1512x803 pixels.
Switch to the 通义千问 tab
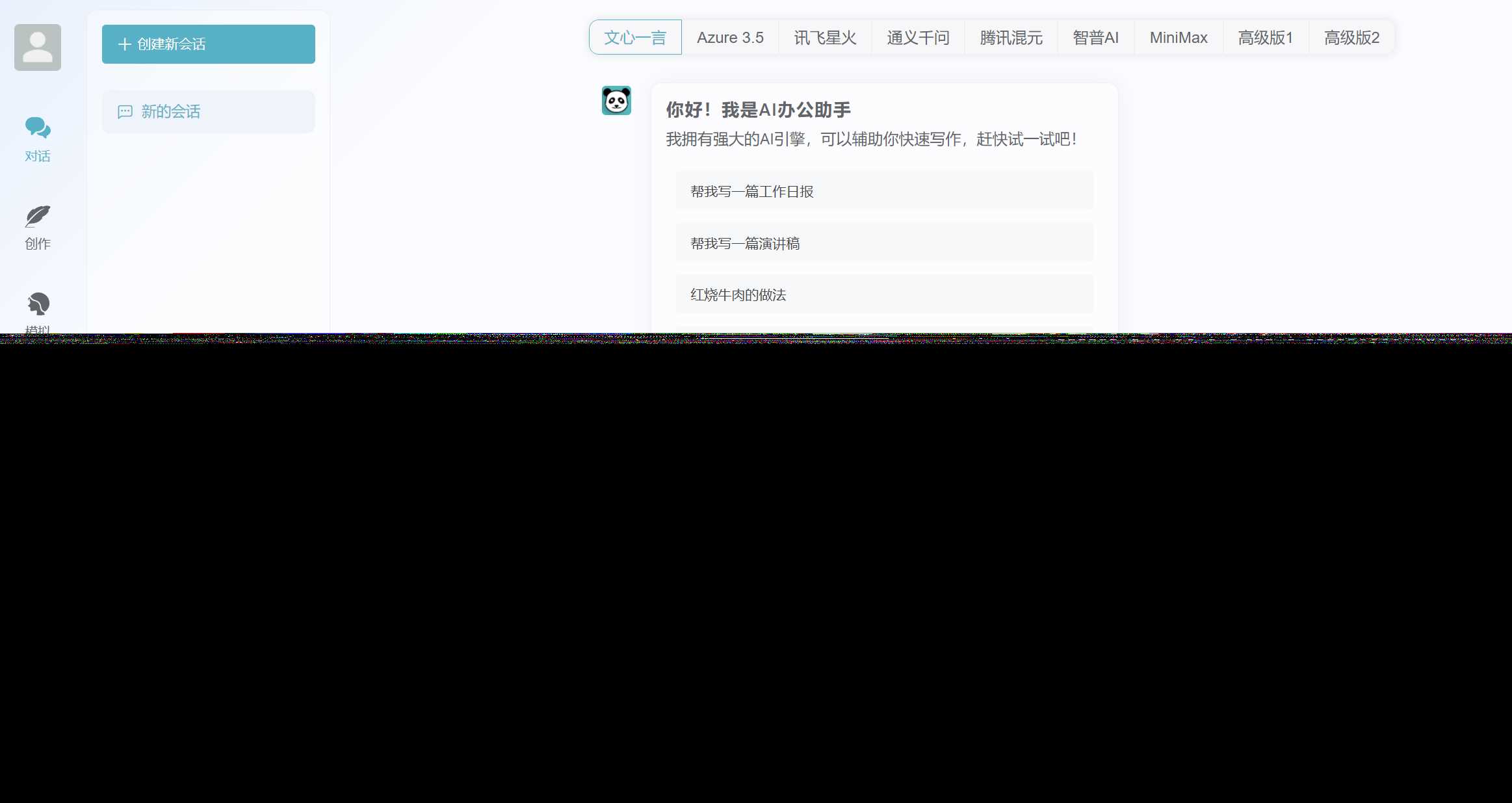click(x=918, y=37)
